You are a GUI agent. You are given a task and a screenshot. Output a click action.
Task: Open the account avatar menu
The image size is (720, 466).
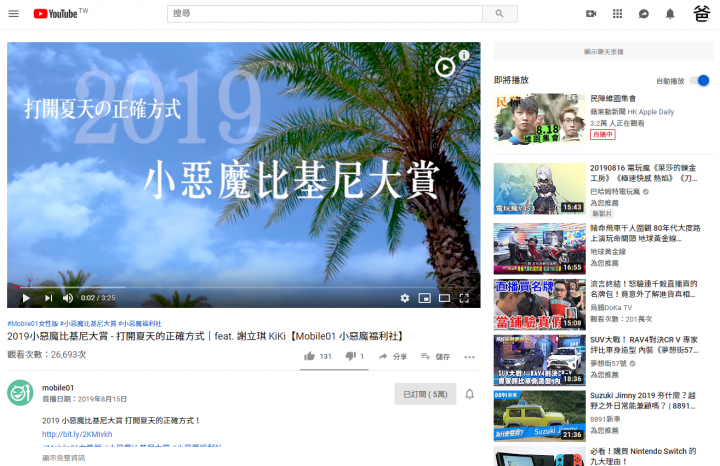pyautogui.click(x=702, y=14)
